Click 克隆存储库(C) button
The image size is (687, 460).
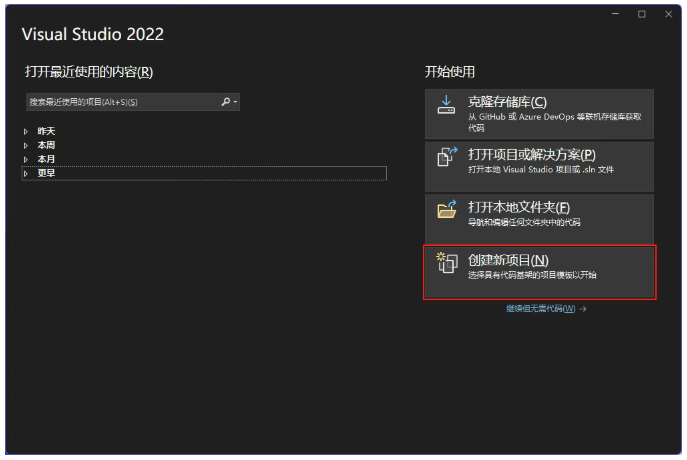tap(539, 114)
